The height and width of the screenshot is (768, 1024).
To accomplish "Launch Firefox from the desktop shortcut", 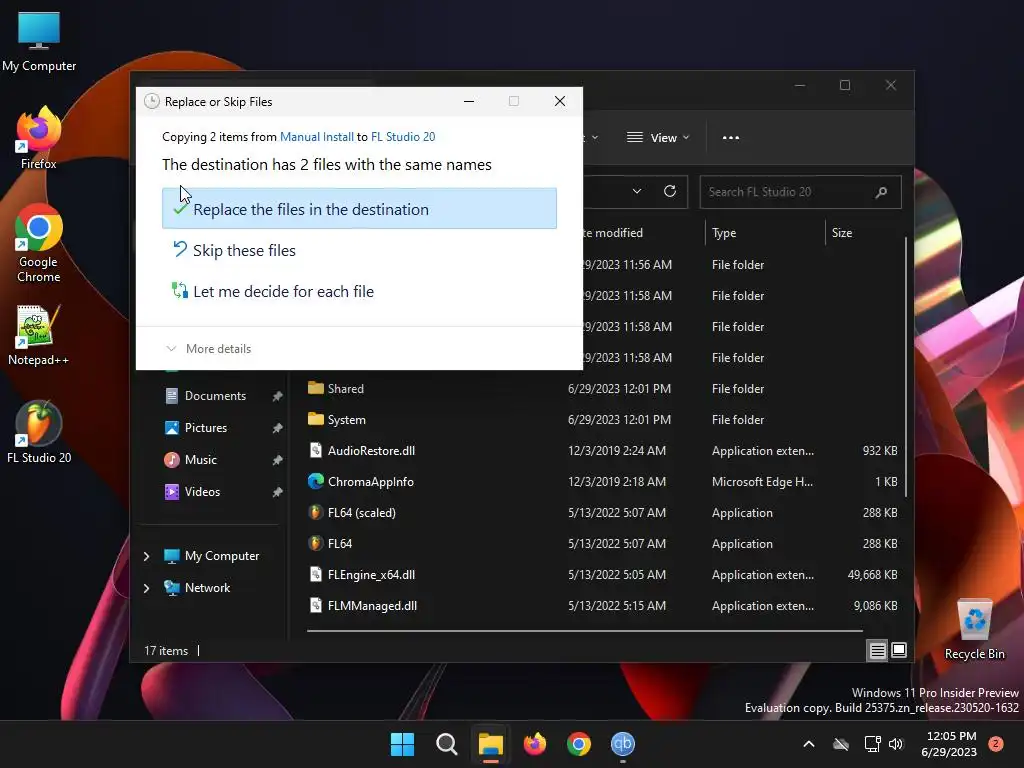I will pyautogui.click(x=39, y=138).
